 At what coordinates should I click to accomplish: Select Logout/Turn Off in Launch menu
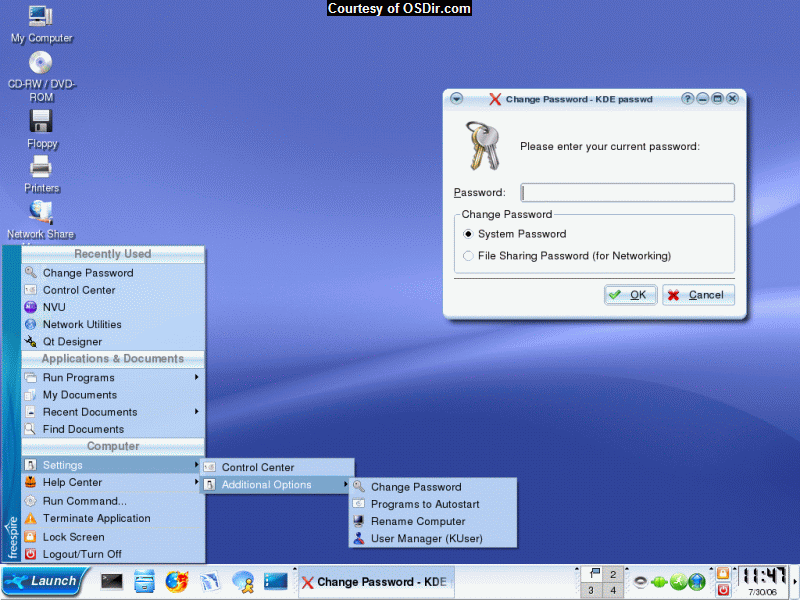pos(113,555)
